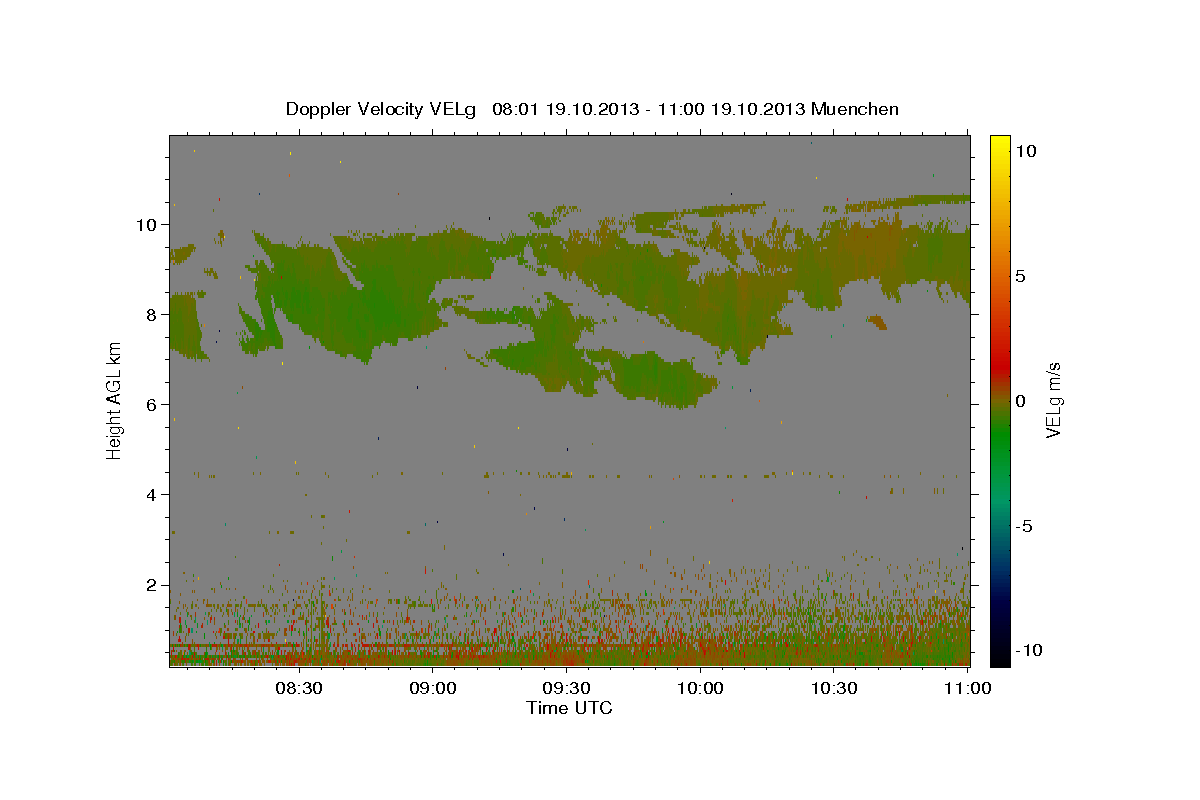Click the '11:00' time tick label
Screen dimensions: 1200x800
coord(968,688)
